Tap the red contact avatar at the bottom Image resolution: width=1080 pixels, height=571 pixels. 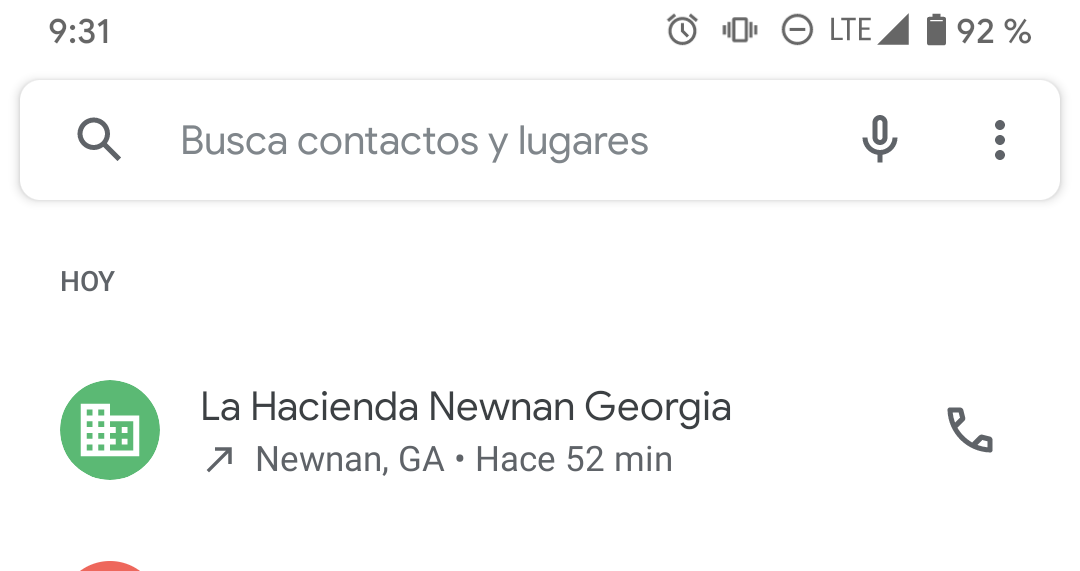coord(110,566)
